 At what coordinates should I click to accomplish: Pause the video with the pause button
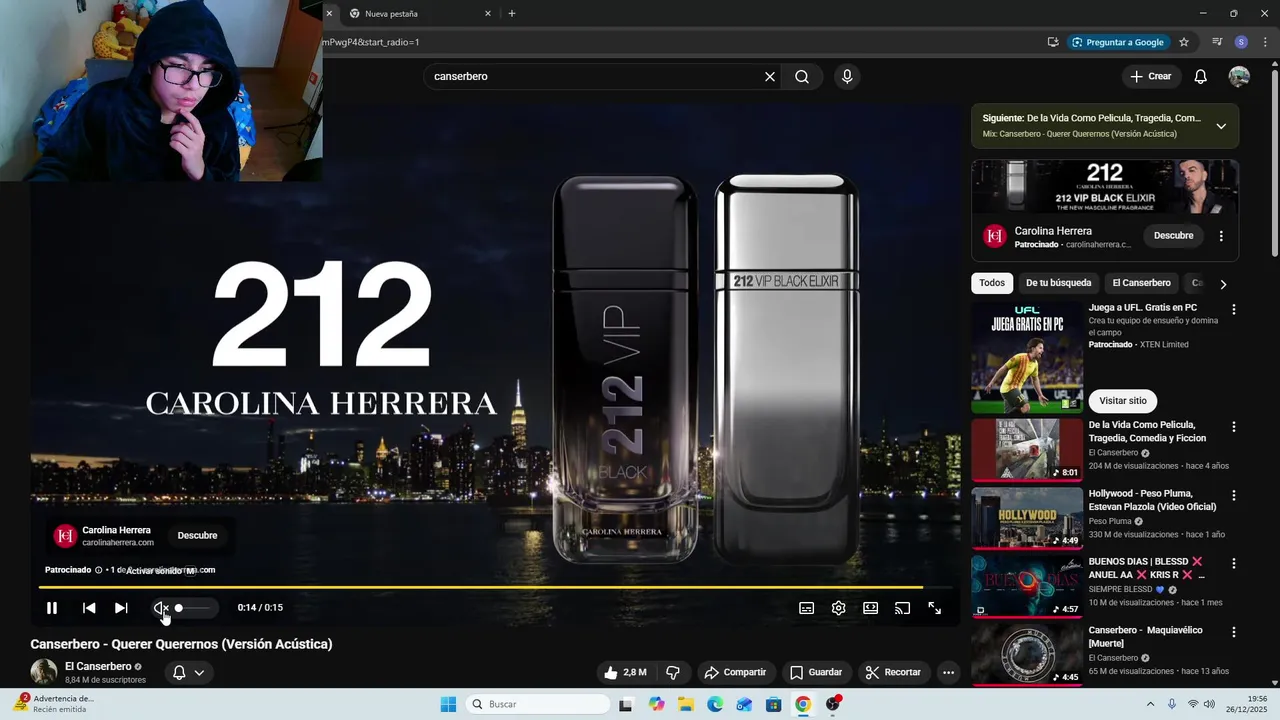(x=52, y=608)
